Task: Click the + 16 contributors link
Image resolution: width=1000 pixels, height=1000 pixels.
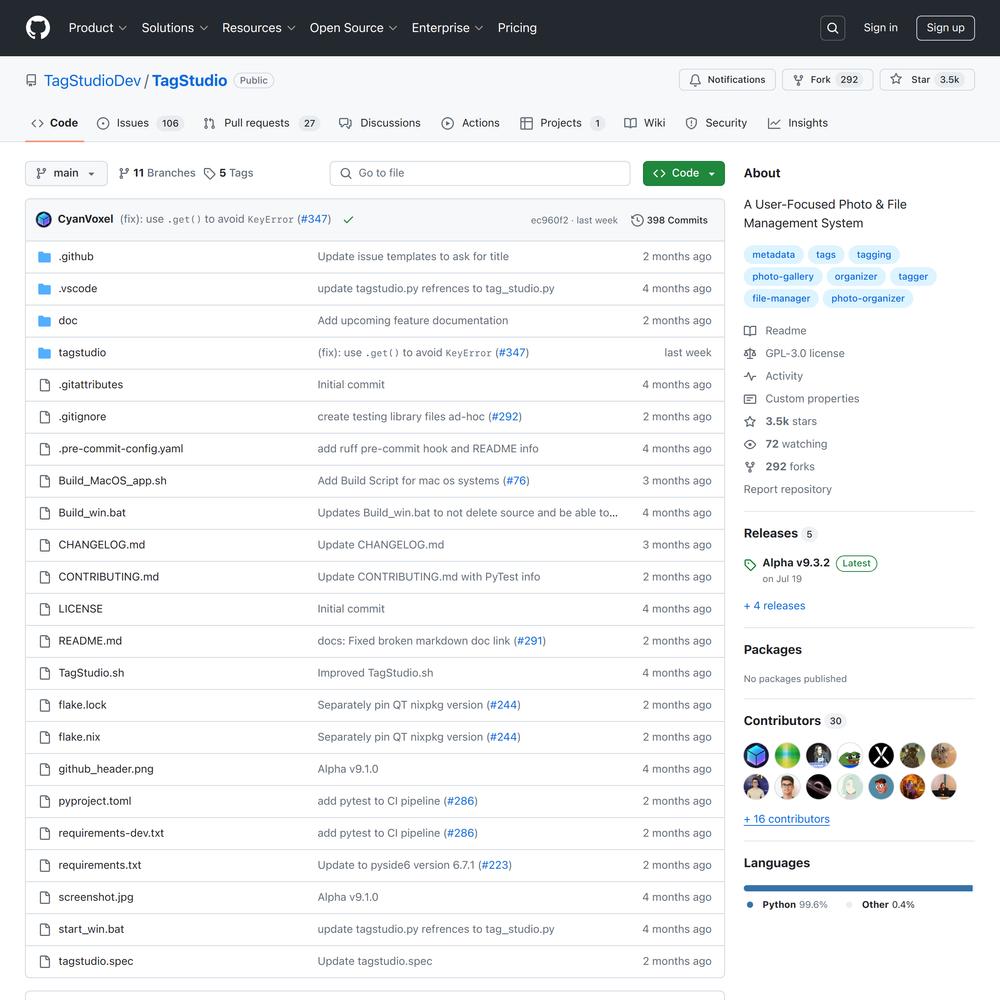Action: [786, 819]
